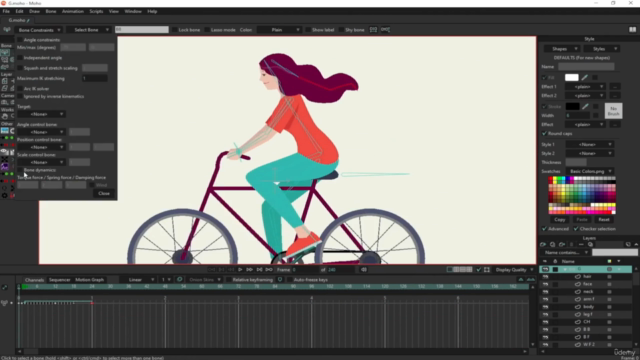Enable the Arc IK solver checkbox
This screenshot has height=360, width=640.
pos(20,89)
